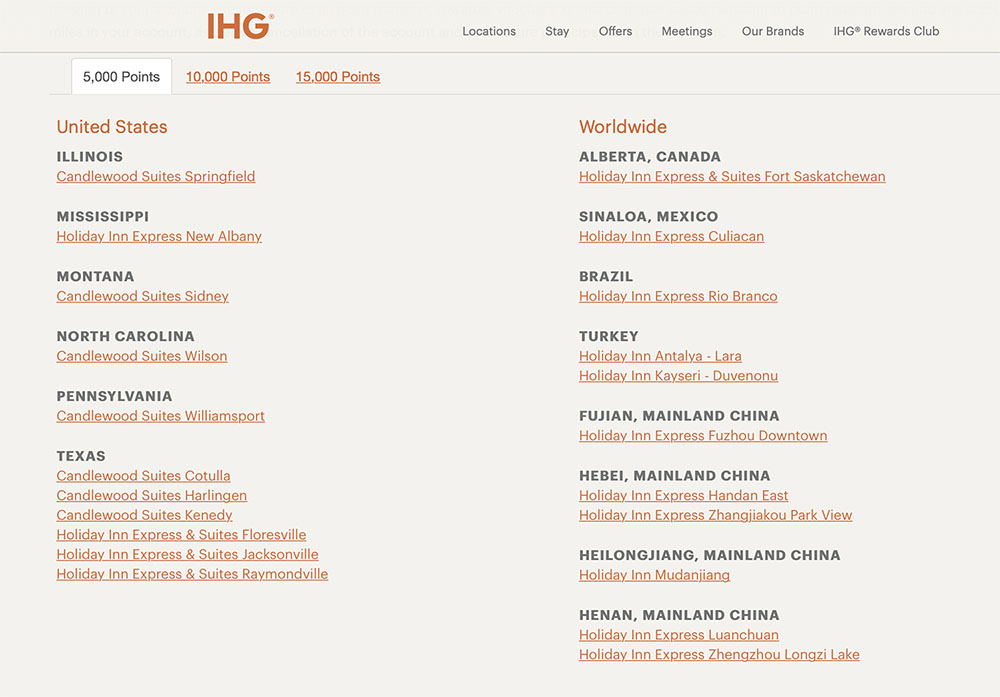Open Candlewood Suites Cotulla link
The image size is (1000, 697).
tap(143, 476)
